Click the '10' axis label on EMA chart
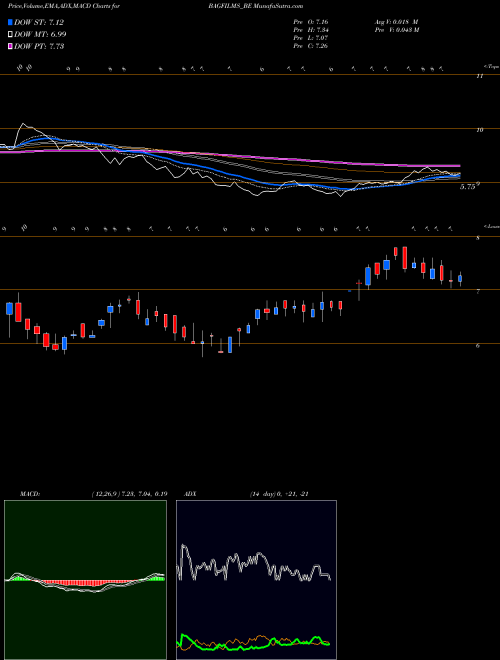Viewport: 500px width, 660px height. [479, 130]
